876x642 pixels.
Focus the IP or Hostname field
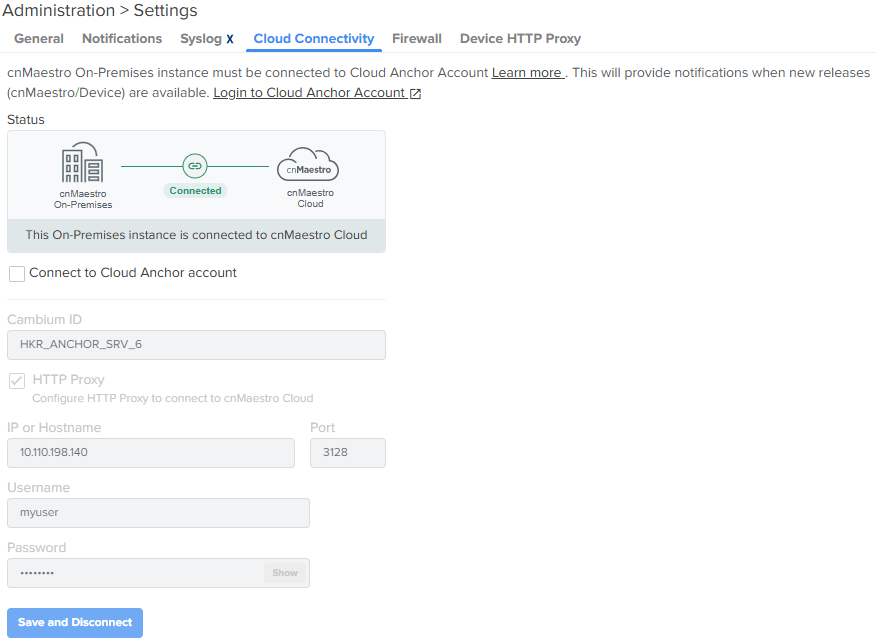151,453
